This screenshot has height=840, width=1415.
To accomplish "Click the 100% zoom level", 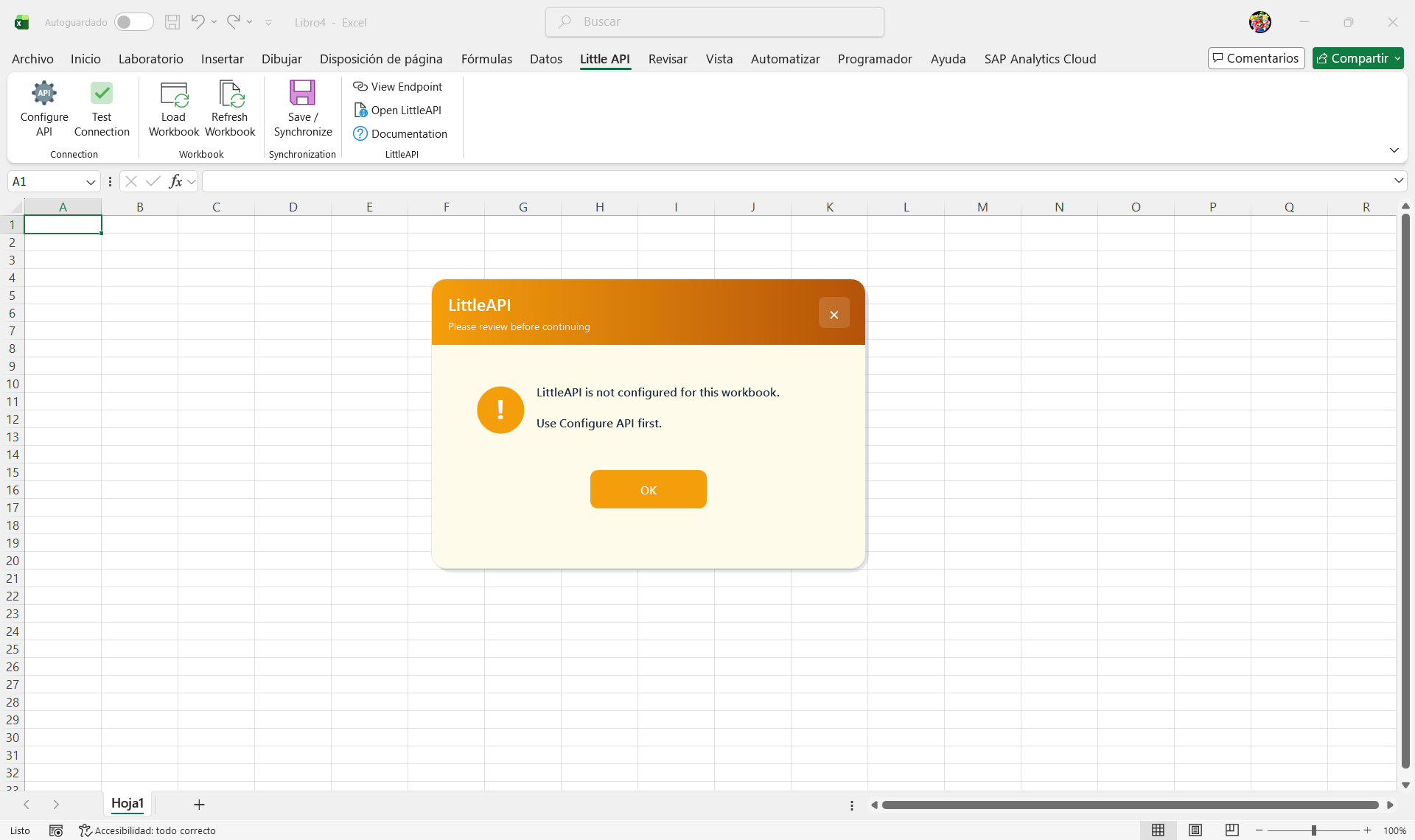I will [x=1394, y=830].
